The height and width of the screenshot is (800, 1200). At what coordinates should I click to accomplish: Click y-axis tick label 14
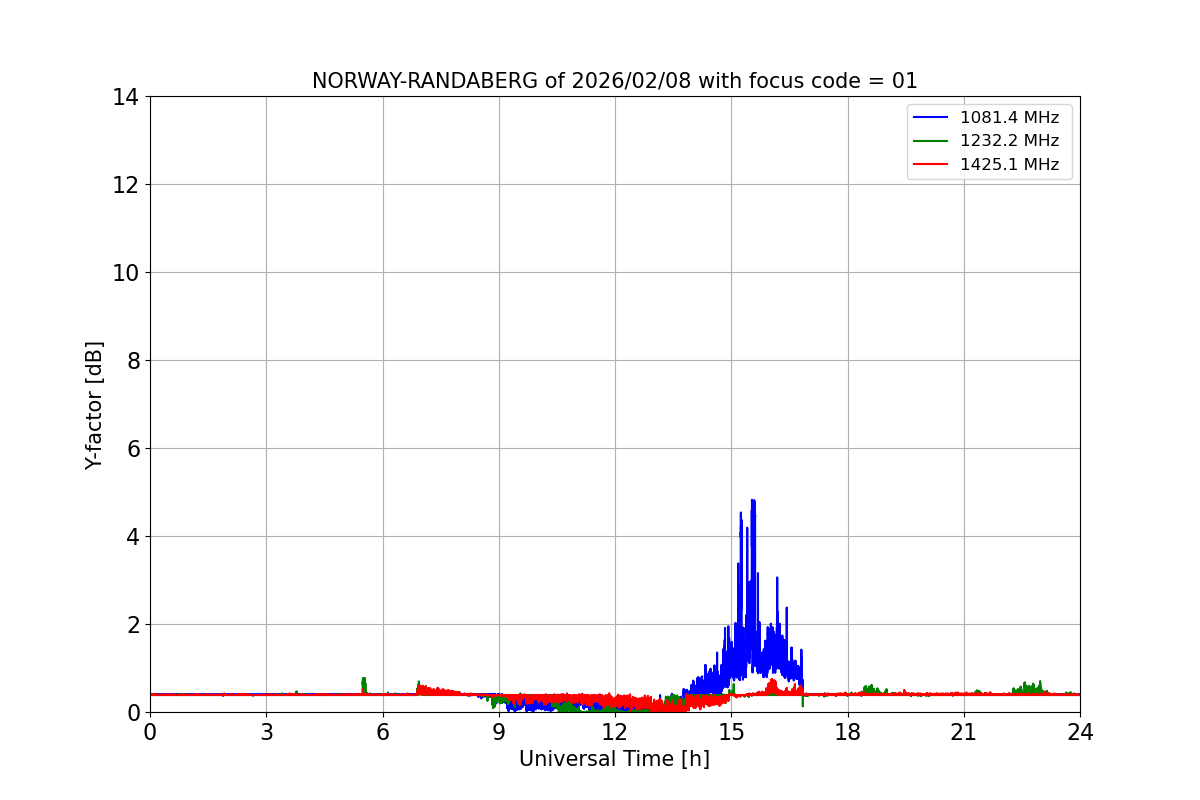[x=125, y=97]
